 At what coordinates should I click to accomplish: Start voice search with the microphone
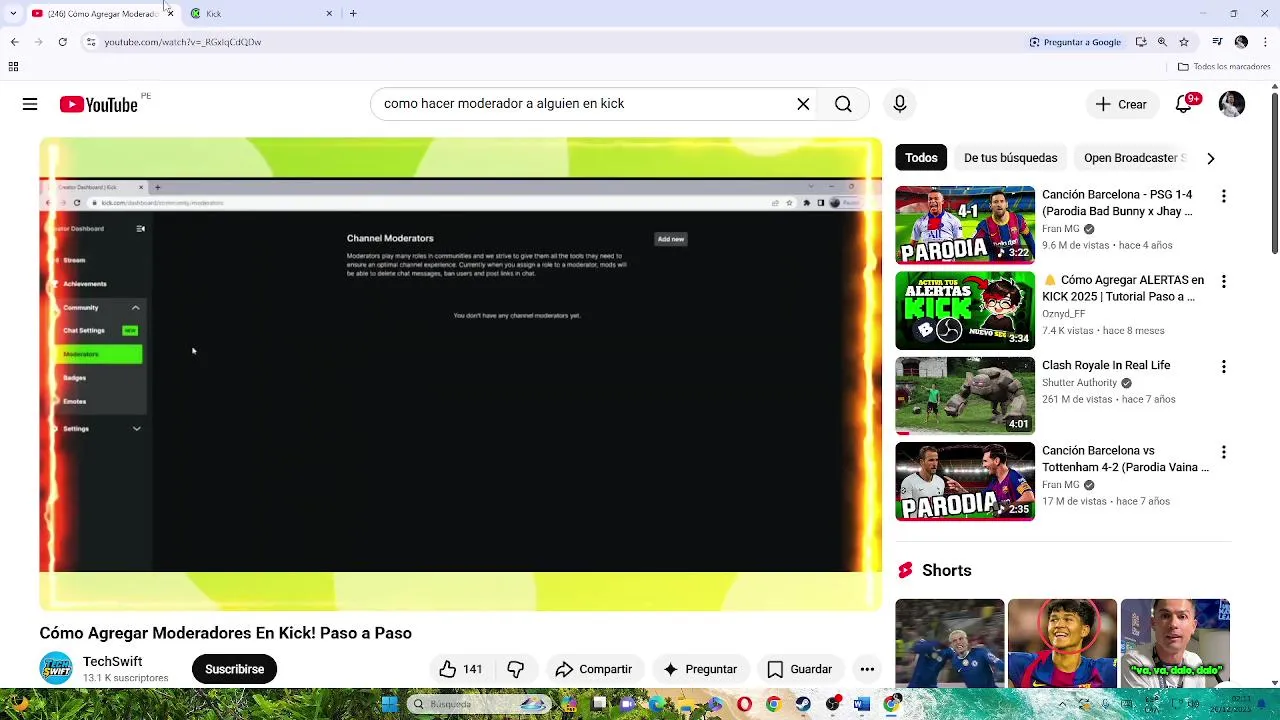[899, 104]
